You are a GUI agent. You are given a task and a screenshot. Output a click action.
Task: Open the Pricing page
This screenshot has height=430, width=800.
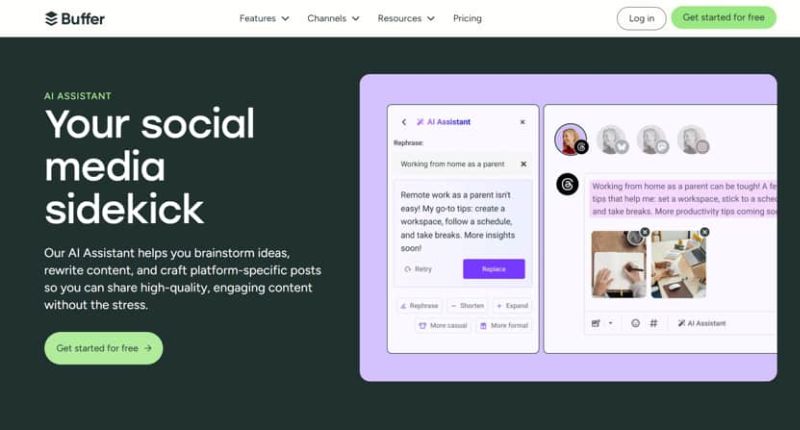coord(467,18)
